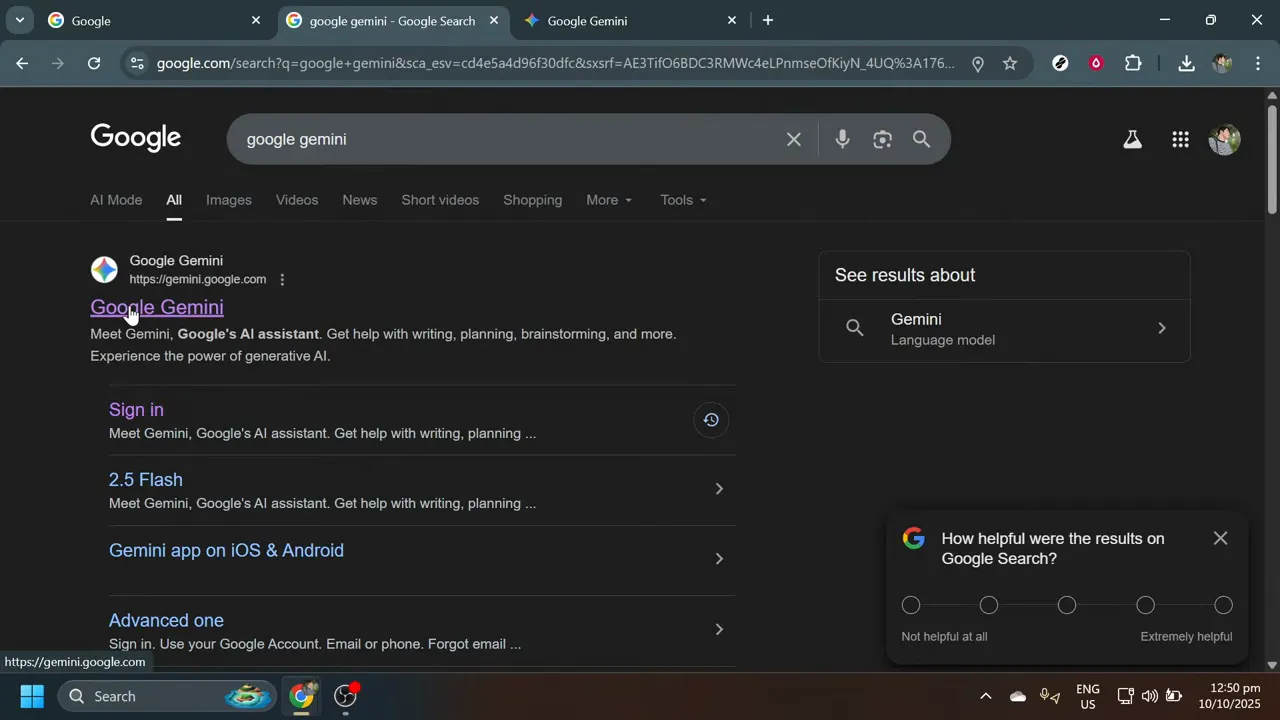Open Chrome from the taskbar
Viewport: 1280px width, 720px height.
[x=302, y=696]
